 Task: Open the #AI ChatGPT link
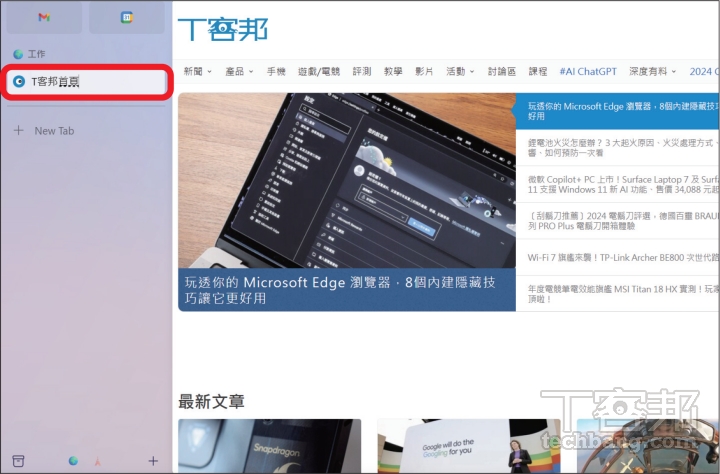pos(588,72)
